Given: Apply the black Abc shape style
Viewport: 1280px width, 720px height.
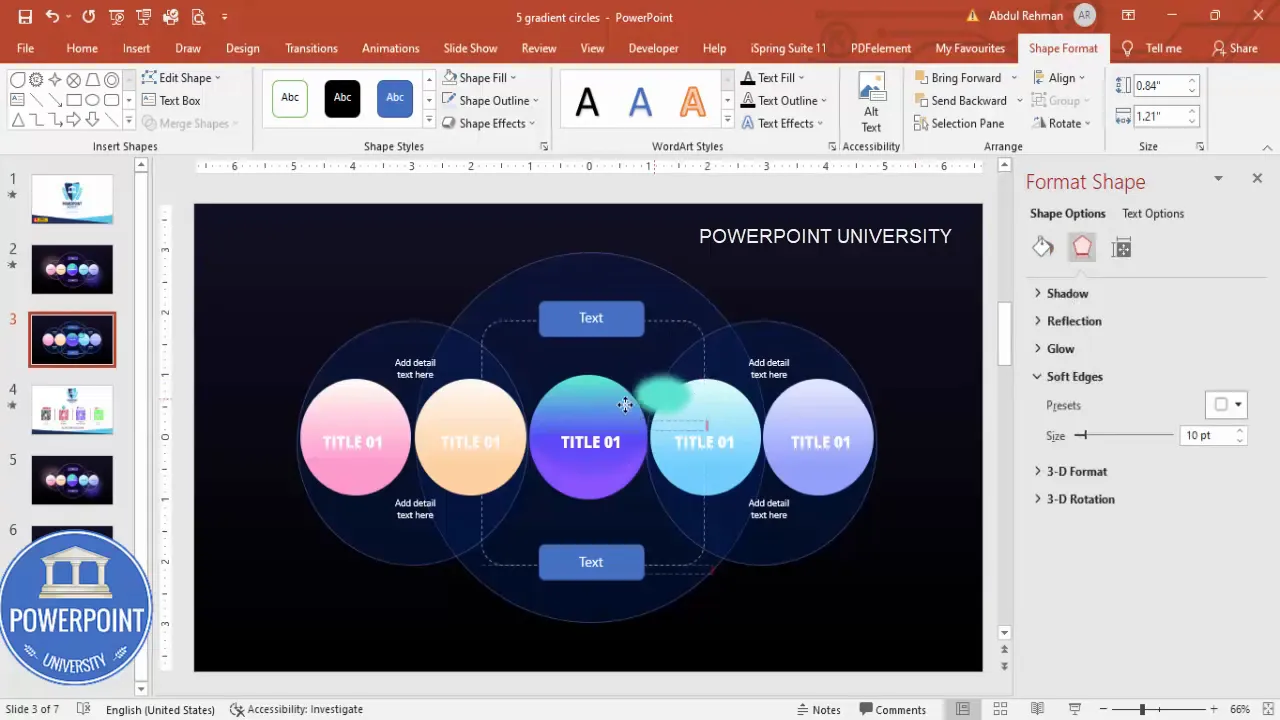Looking at the screenshot, I should pos(342,97).
